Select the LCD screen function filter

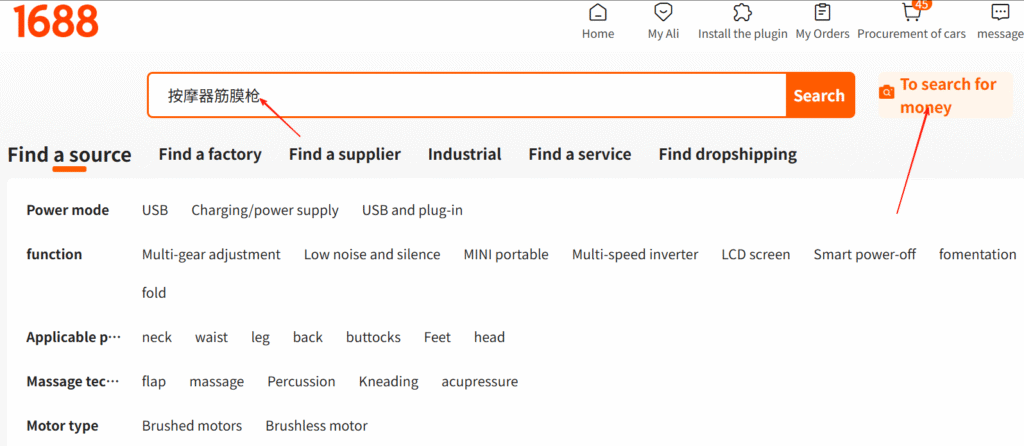click(x=756, y=255)
